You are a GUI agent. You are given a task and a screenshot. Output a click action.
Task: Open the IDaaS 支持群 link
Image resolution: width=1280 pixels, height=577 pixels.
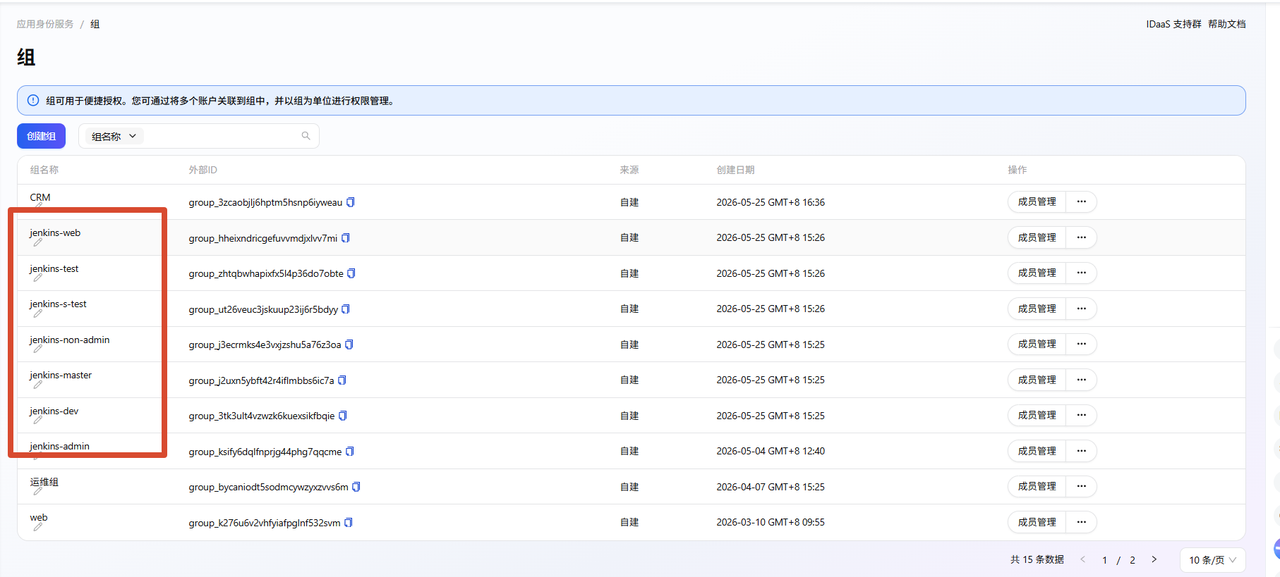1173,24
